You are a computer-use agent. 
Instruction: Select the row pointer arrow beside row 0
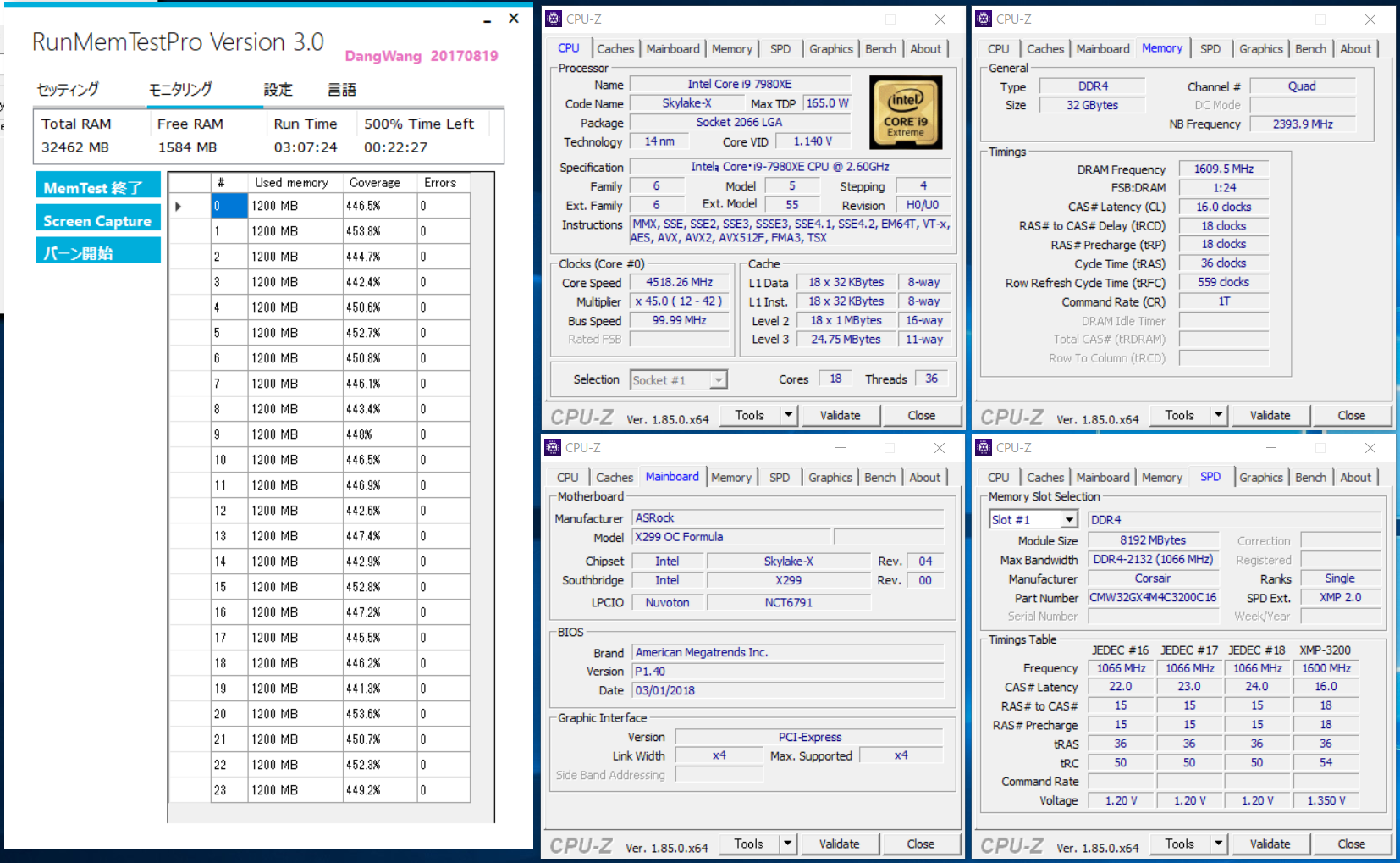(178, 206)
